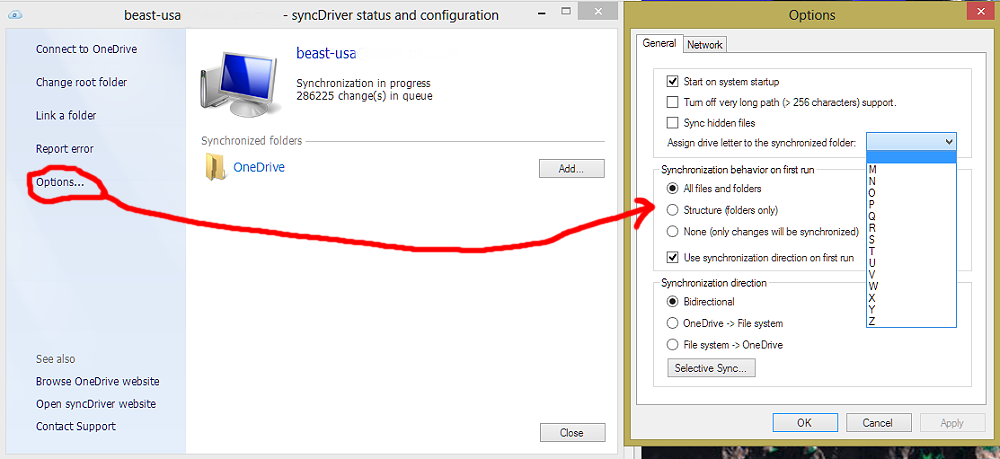This screenshot has width=1000, height=459.
Task: Click Synchronization in progress status text
Action: [363, 83]
